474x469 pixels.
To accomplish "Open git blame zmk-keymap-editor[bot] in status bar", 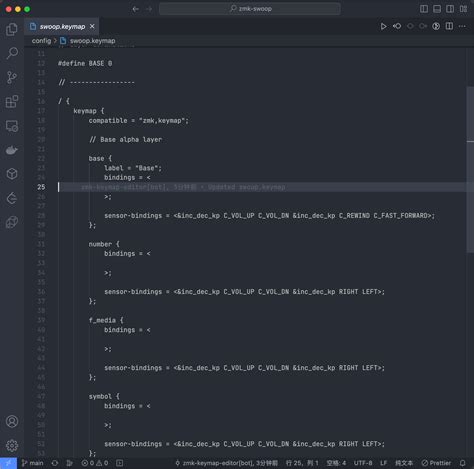I will (226, 463).
